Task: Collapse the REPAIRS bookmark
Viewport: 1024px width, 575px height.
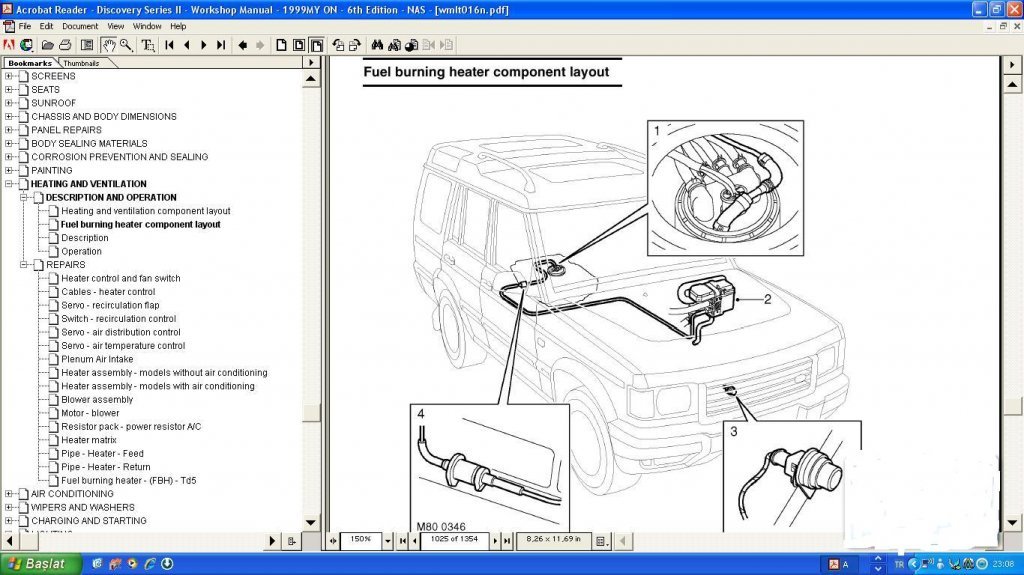Action: tap(24, 265)
